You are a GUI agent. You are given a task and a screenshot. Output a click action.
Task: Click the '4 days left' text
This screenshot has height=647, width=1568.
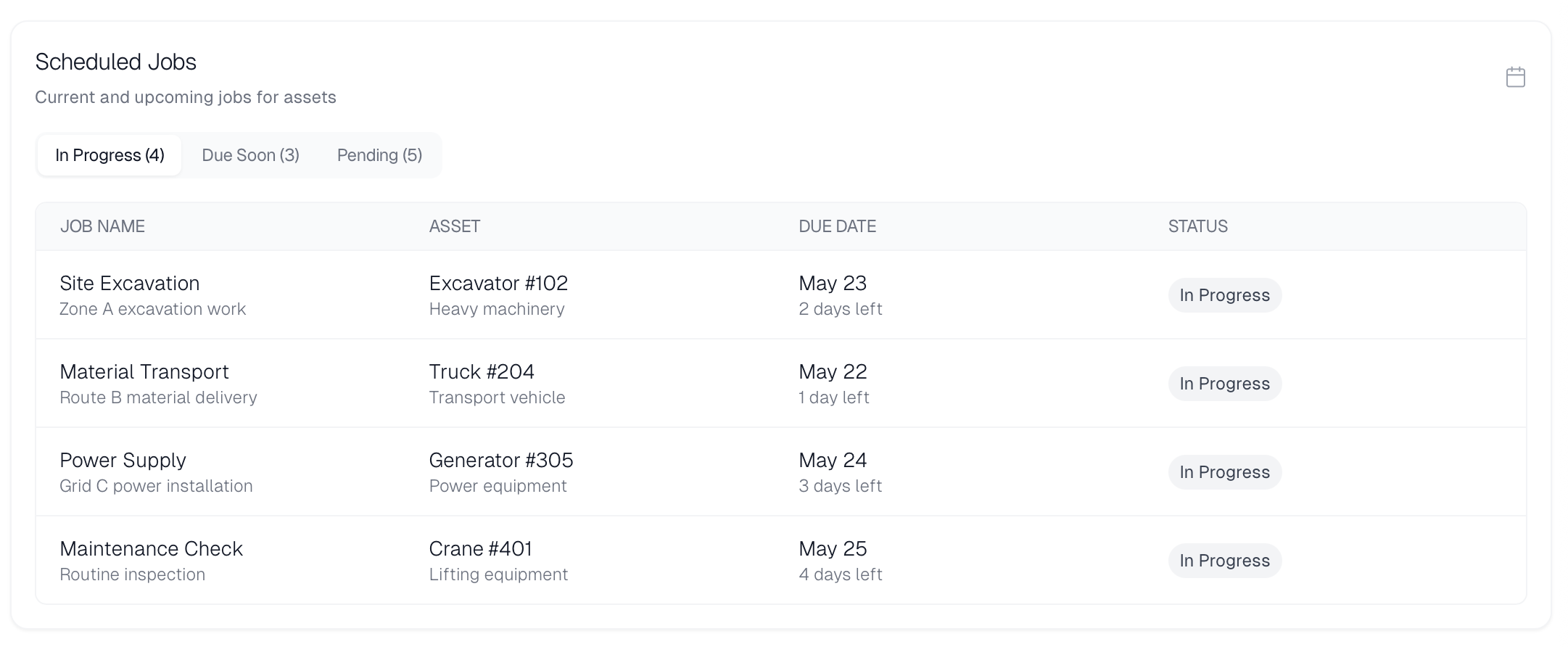click(841, 574)
